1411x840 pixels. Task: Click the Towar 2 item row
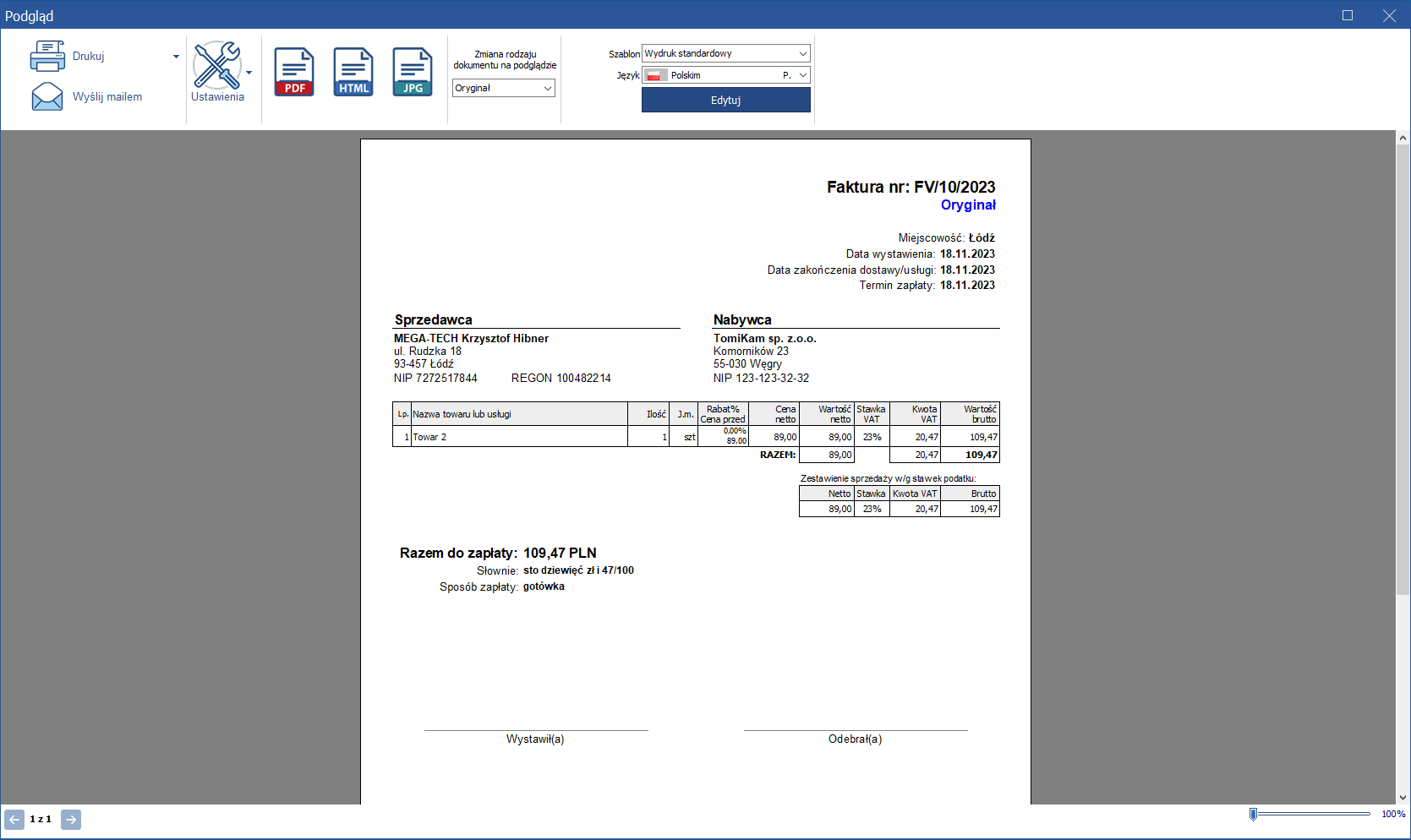696,437
